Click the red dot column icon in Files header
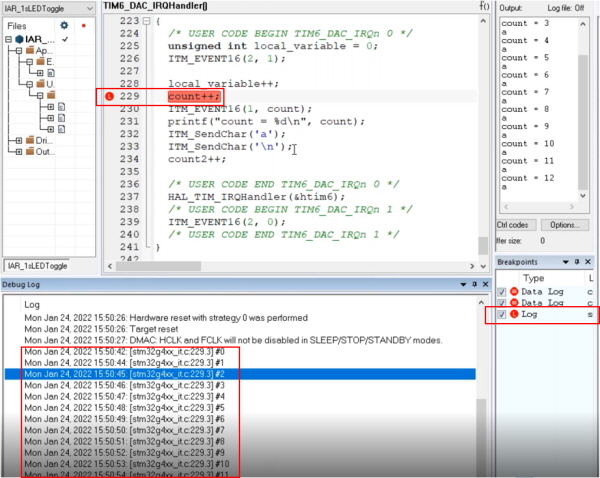The image size is (600, 478). point(84,26)
